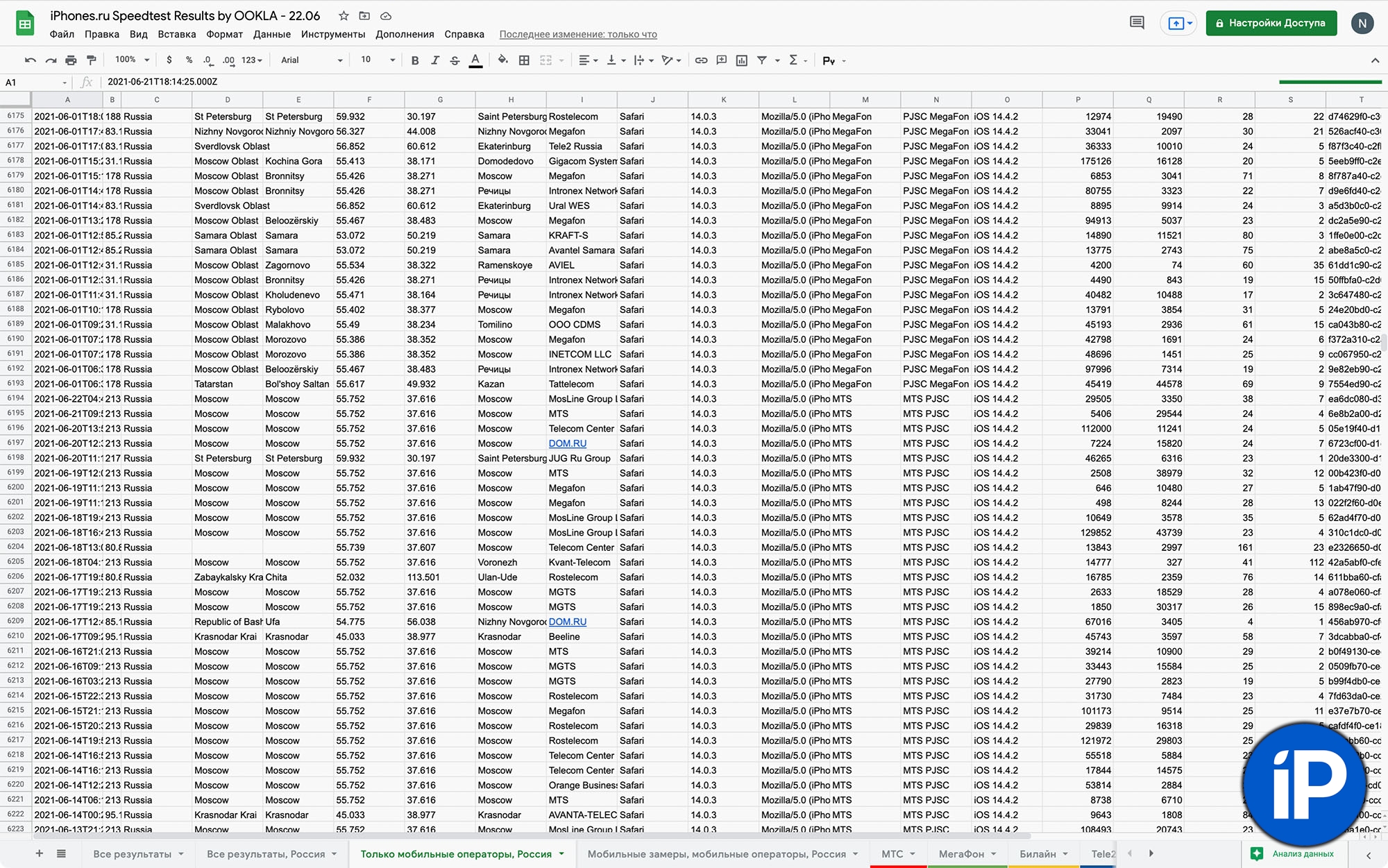
Task: Click the Name box showing A1
Action: point(36,82)
